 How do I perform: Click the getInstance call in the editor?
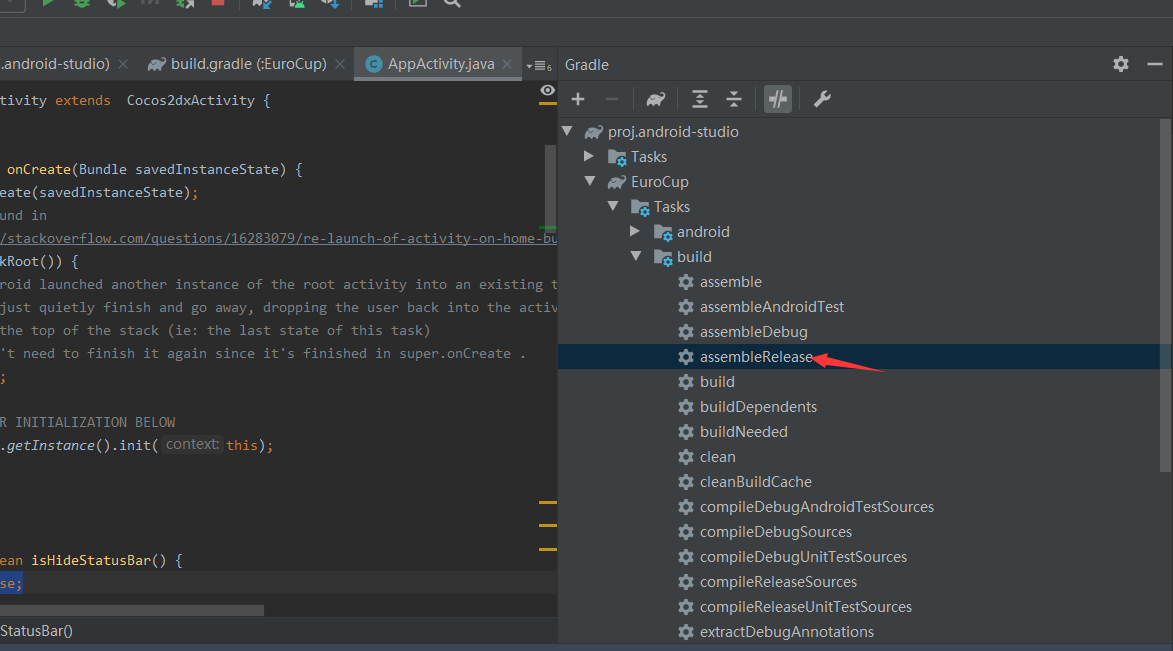point(51,445)
